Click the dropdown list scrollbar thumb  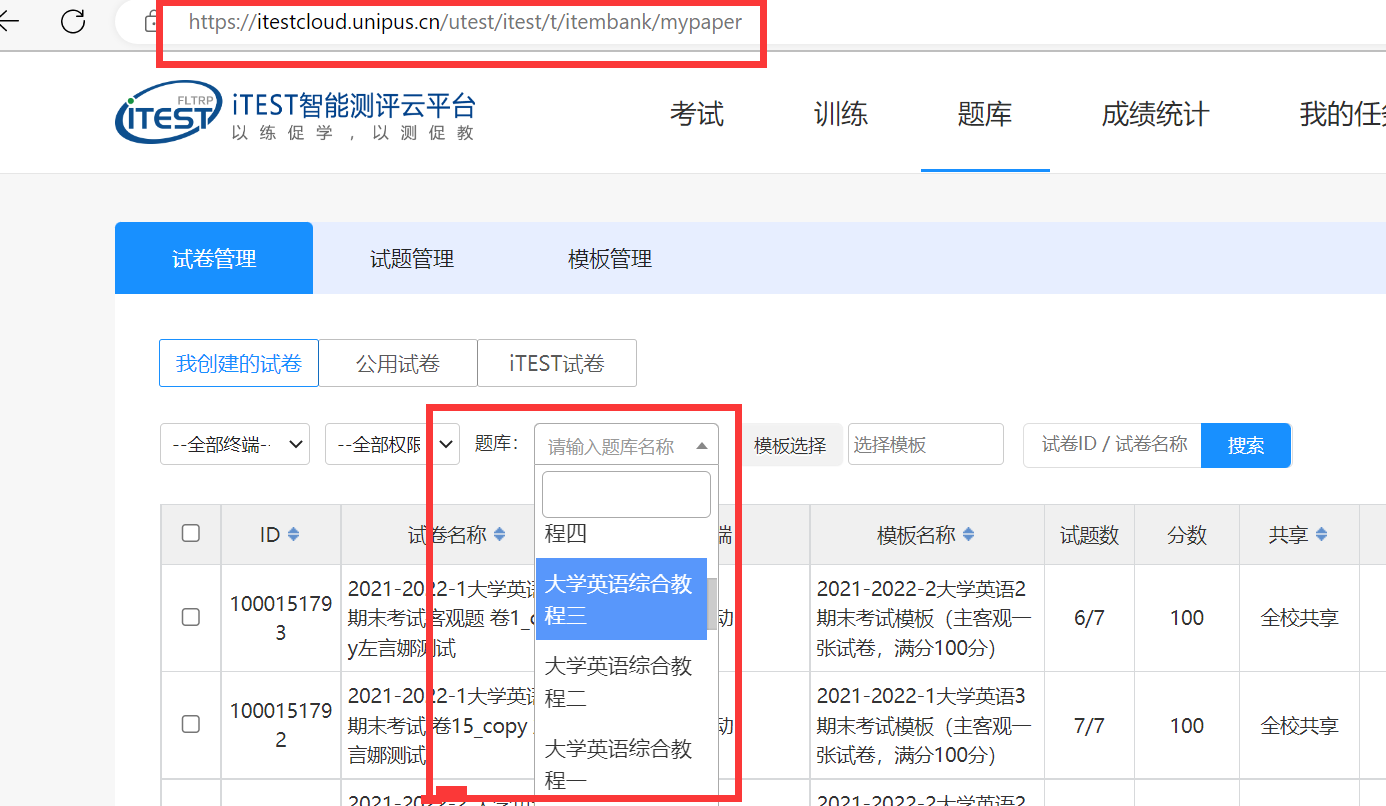[x=712, y=600]
